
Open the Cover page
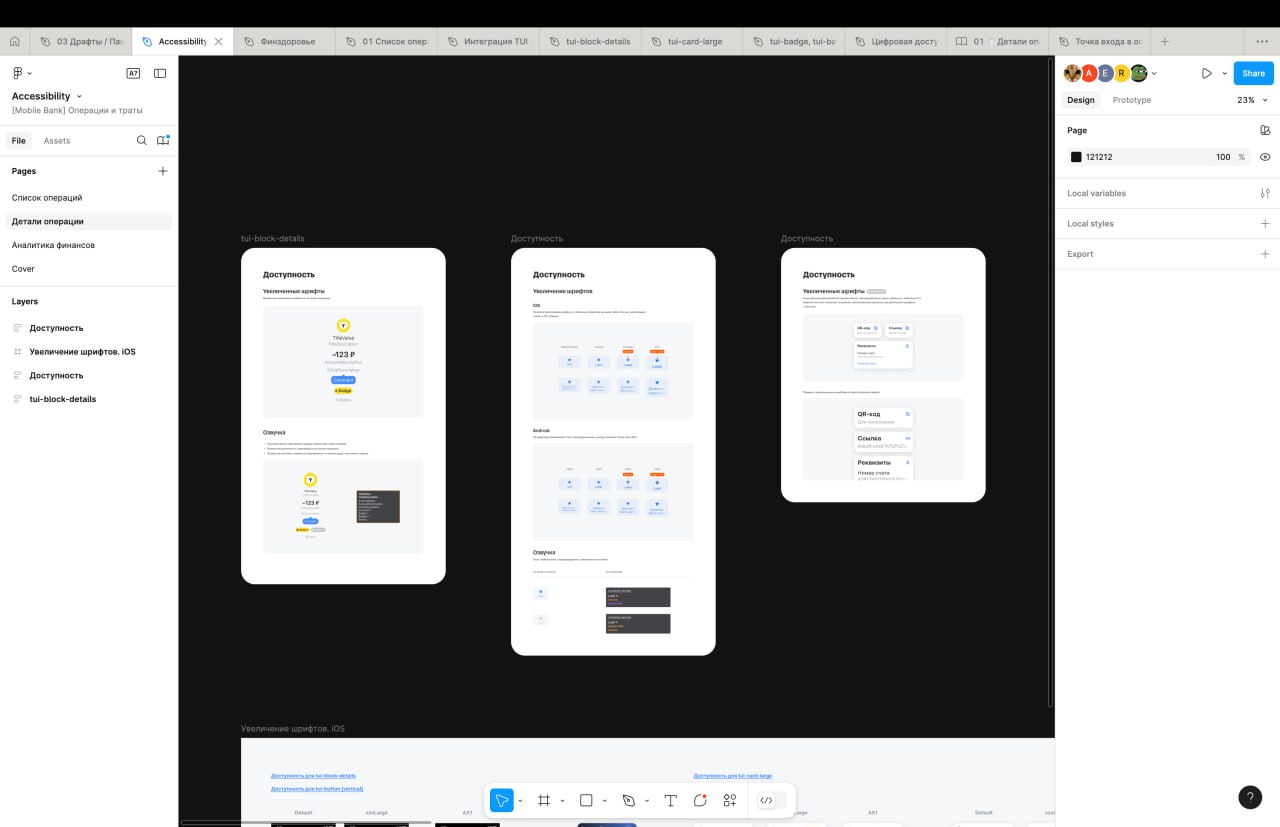pyautogui.click(x=23, y=269)
